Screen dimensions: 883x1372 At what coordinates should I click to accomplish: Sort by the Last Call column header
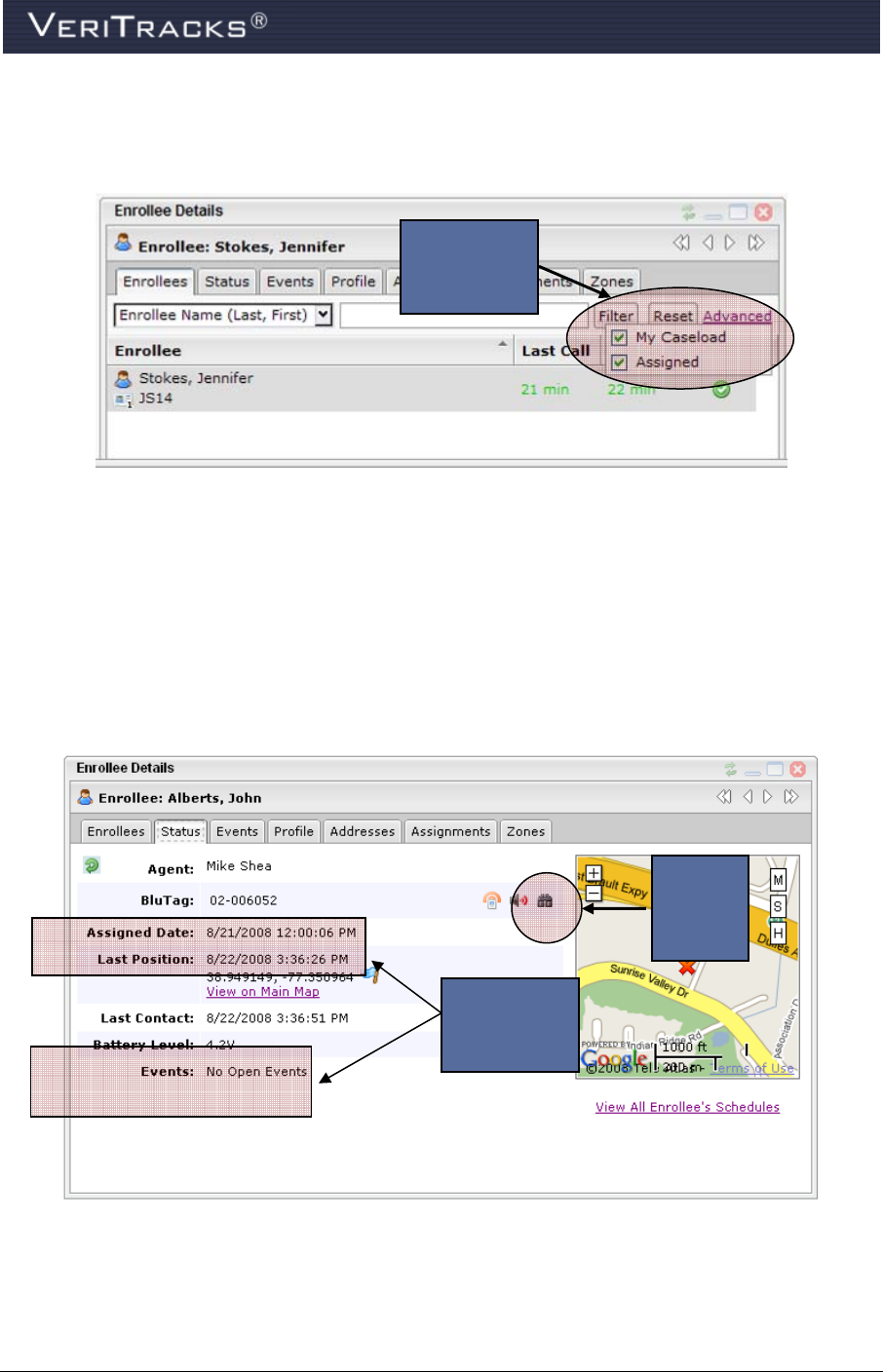[556, 351]
